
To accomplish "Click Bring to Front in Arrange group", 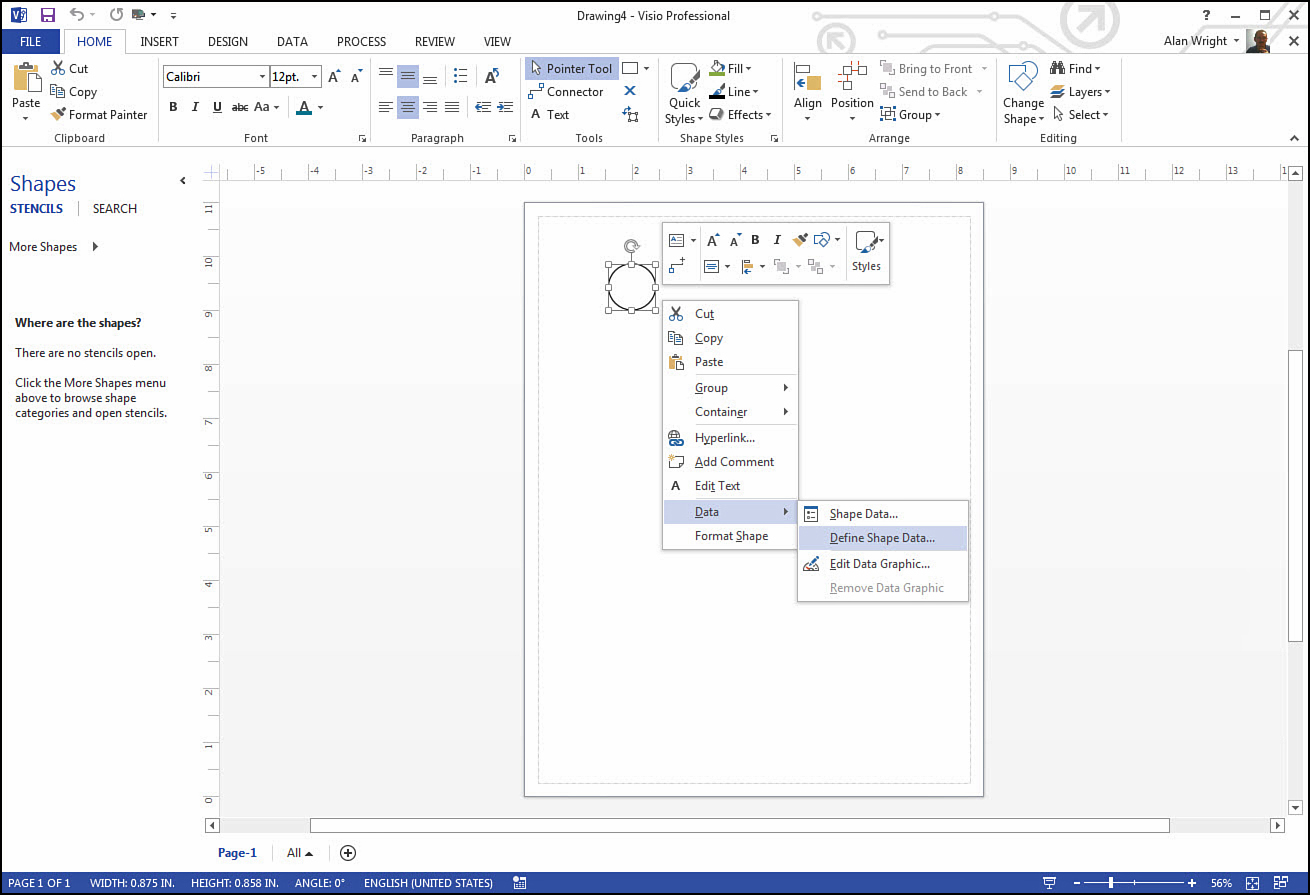I will coord(926,68).
